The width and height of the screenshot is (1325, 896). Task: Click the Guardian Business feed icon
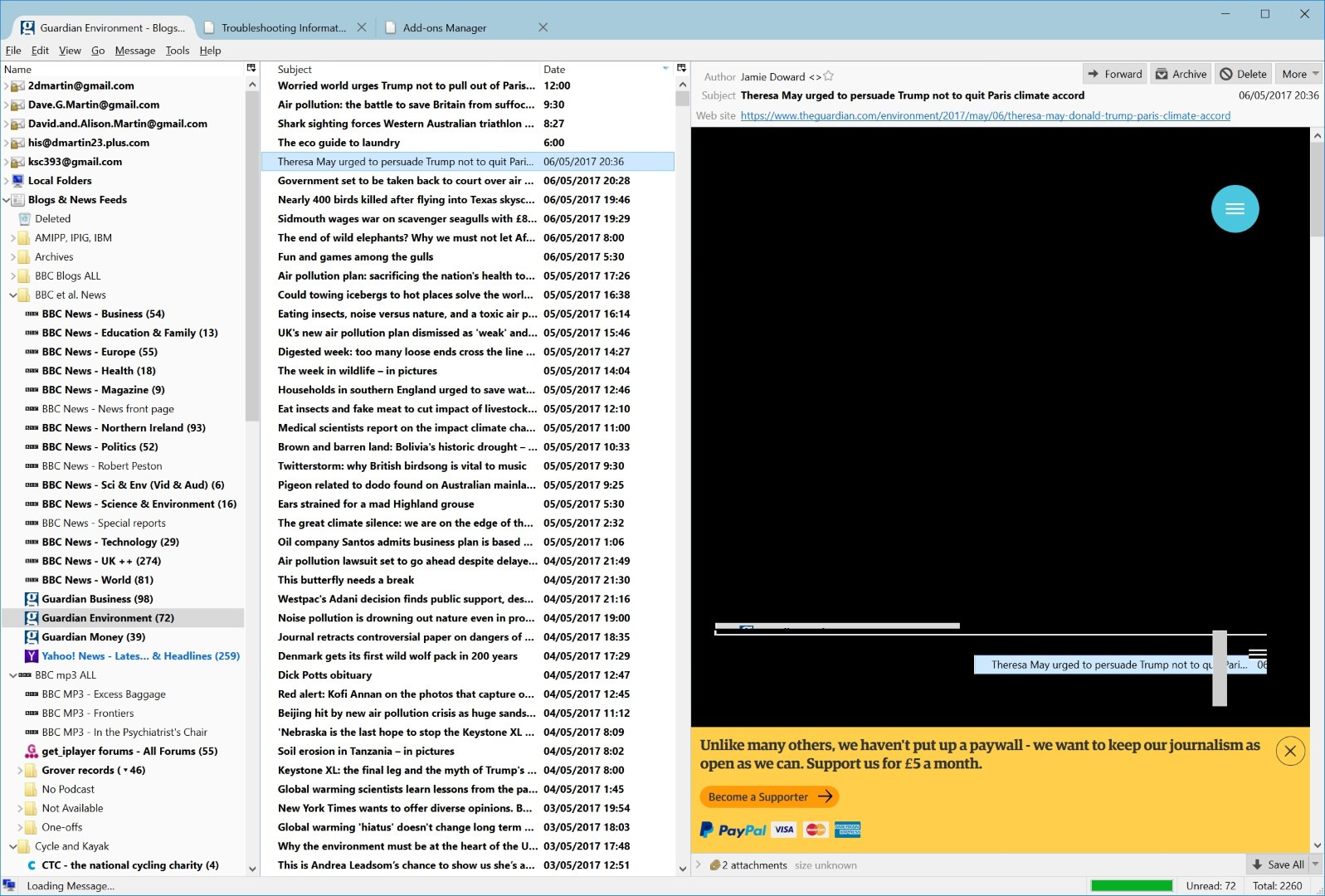pos(32,599)
